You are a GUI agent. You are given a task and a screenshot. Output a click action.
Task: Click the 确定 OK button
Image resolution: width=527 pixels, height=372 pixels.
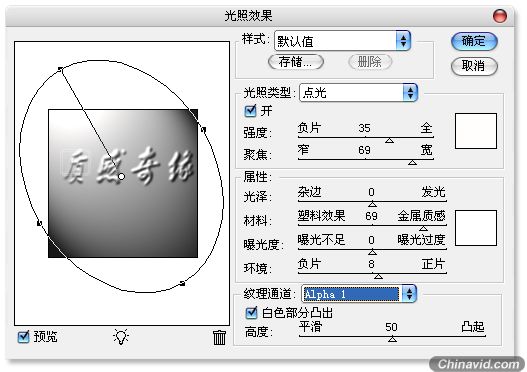pos(474,41)
